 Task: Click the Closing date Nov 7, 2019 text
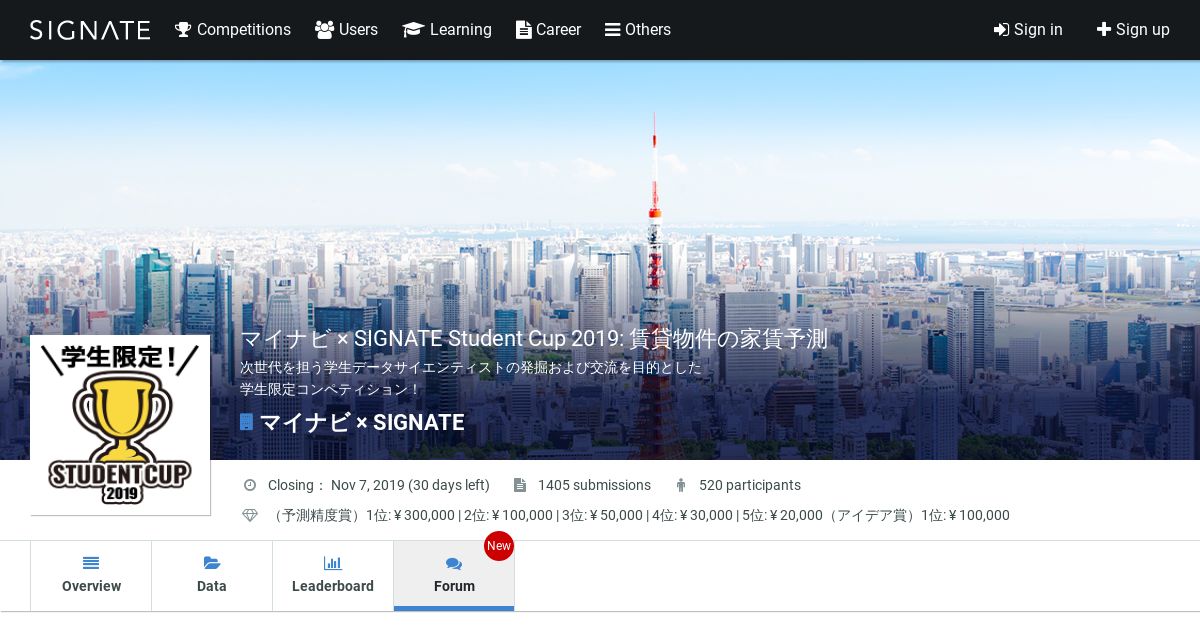pos(379,485)
